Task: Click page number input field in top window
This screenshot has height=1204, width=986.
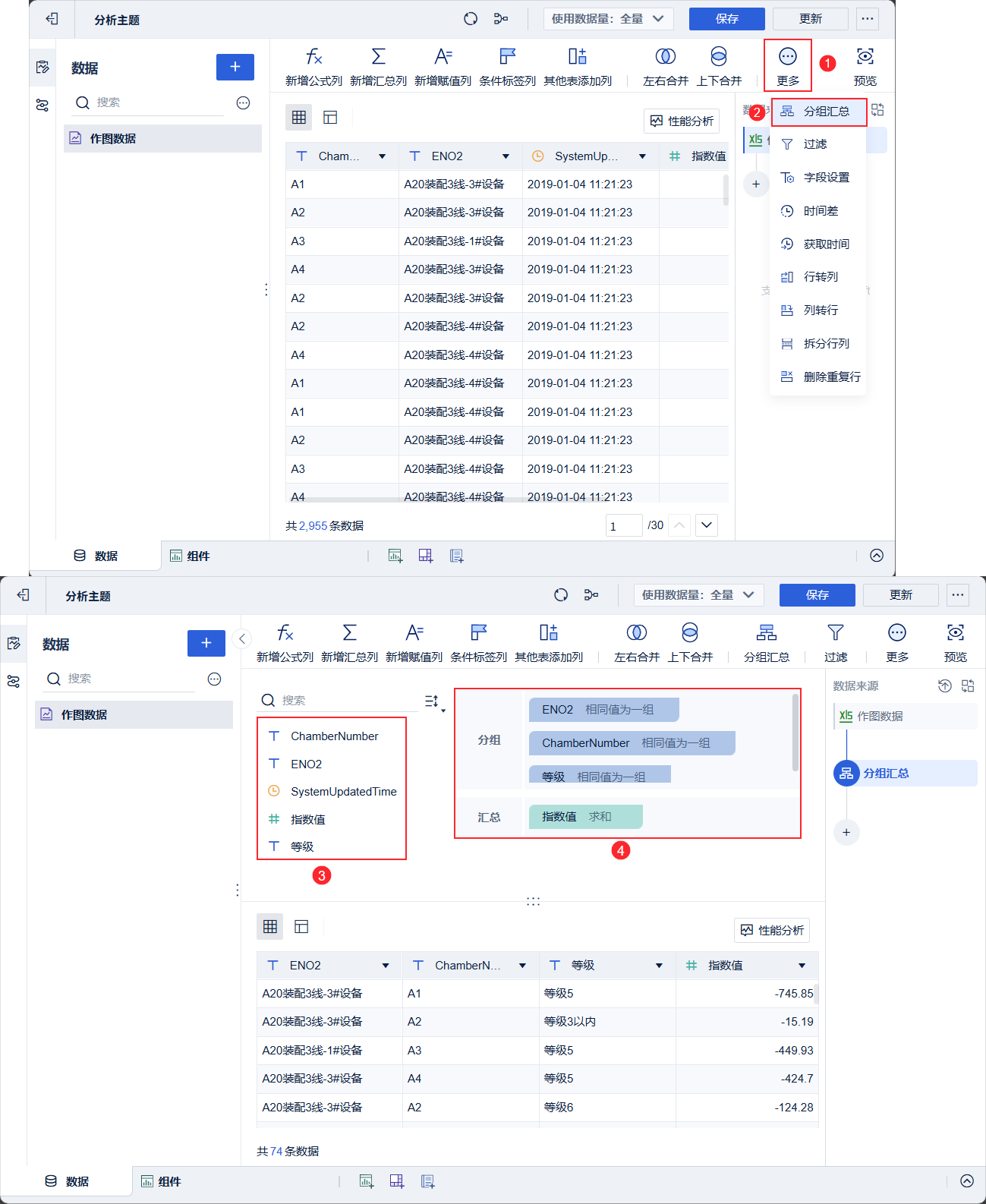Action: coord(625,525)
